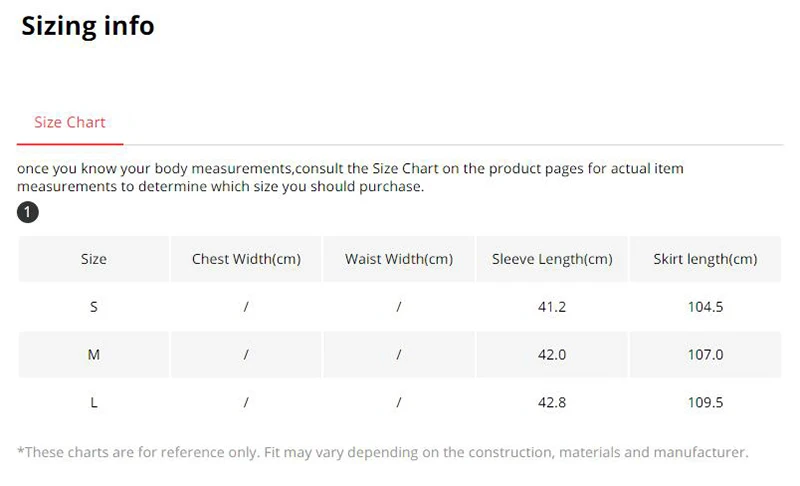The image size is (800, 486).
Task: Open the Size Chart tab
Action: (70, 122)
